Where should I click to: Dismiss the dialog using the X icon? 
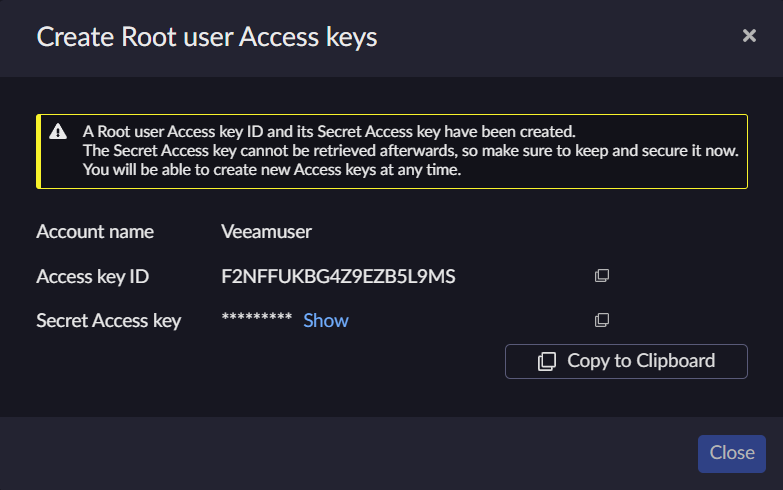pyautogui.click(x=749, y=35)
